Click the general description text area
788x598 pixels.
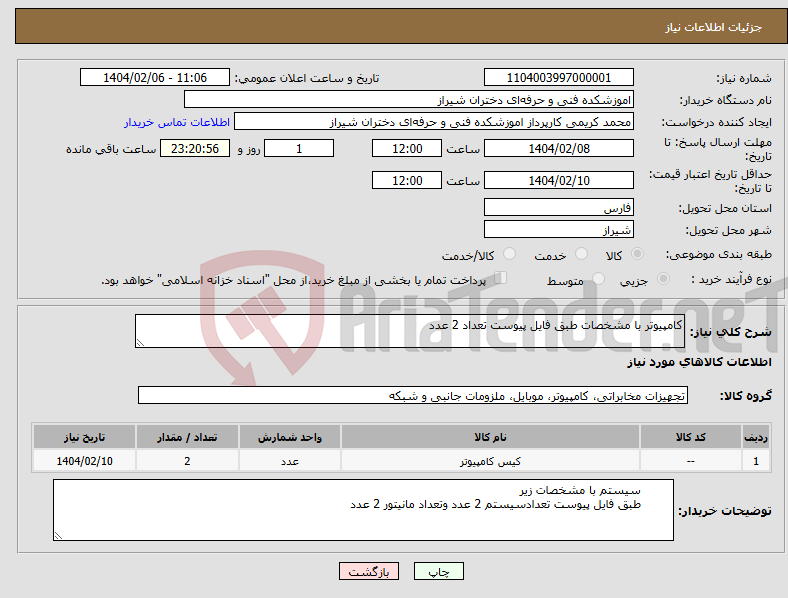coord(410,331)
